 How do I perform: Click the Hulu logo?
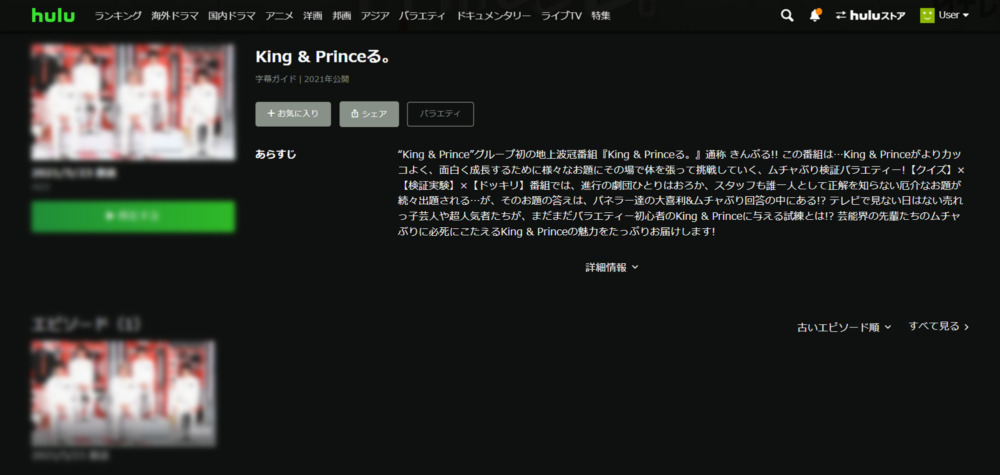53,15
